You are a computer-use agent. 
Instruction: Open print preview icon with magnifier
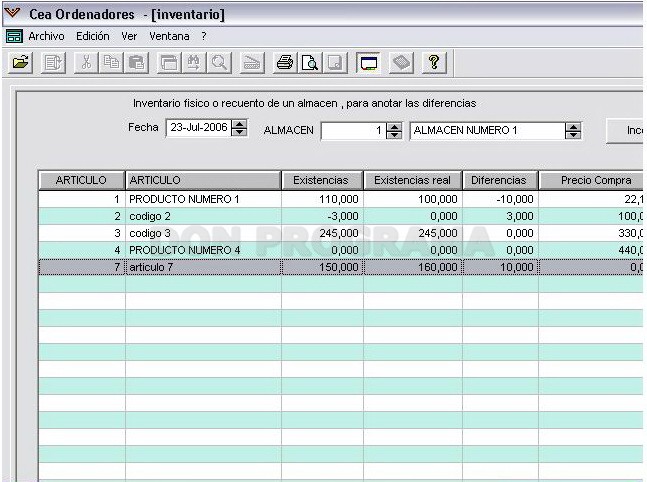tap(310, 63)
